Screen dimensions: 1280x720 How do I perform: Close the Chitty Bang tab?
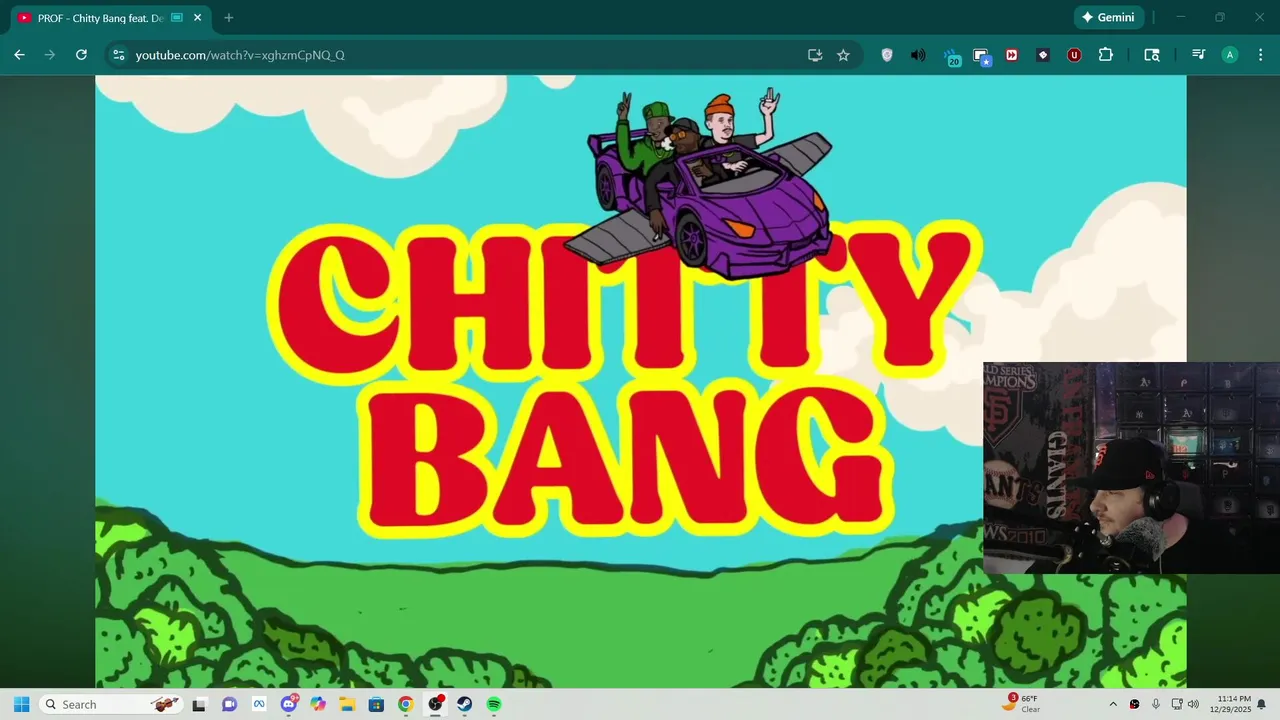[x=197, y=18]
